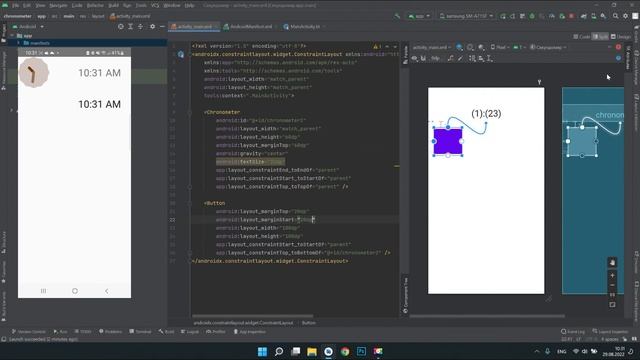Click the pan hand tool in designer
640x360 pixels.
point(612,263)
